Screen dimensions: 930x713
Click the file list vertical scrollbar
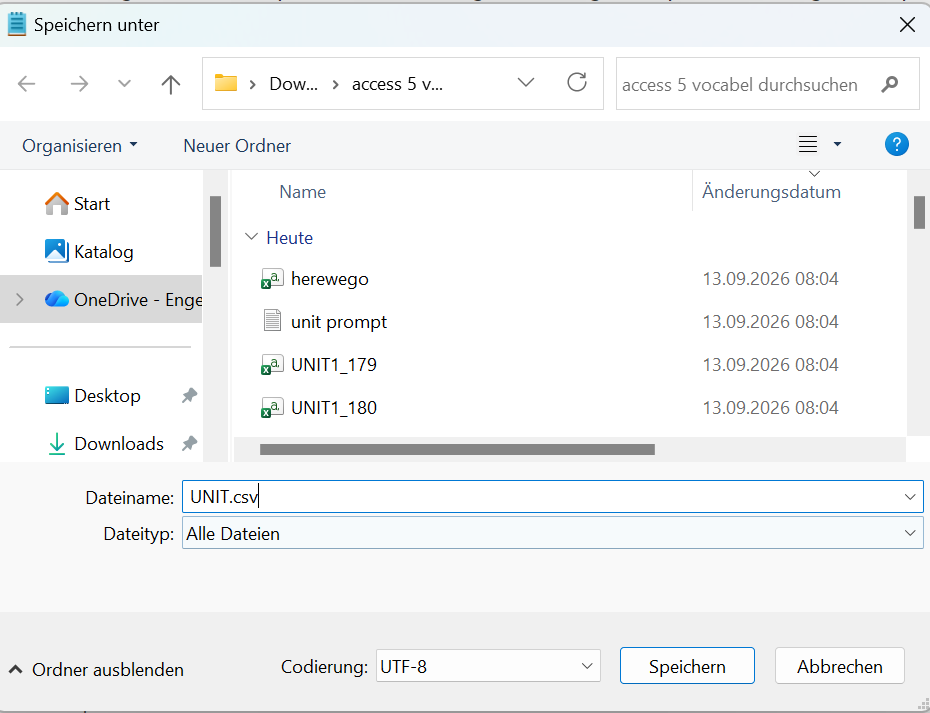pyautogui.click(x=919, y=212)
